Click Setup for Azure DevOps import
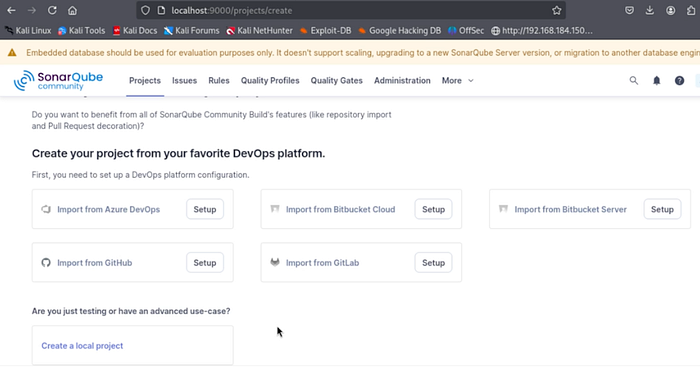700x368 pixels. coord(205,209)
